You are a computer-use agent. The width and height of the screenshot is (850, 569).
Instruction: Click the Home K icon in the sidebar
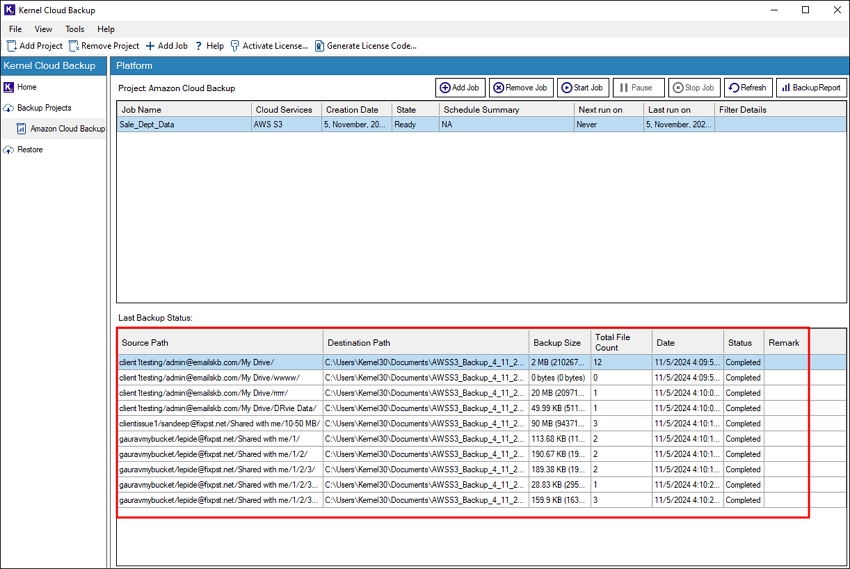[x=8, y=87]
